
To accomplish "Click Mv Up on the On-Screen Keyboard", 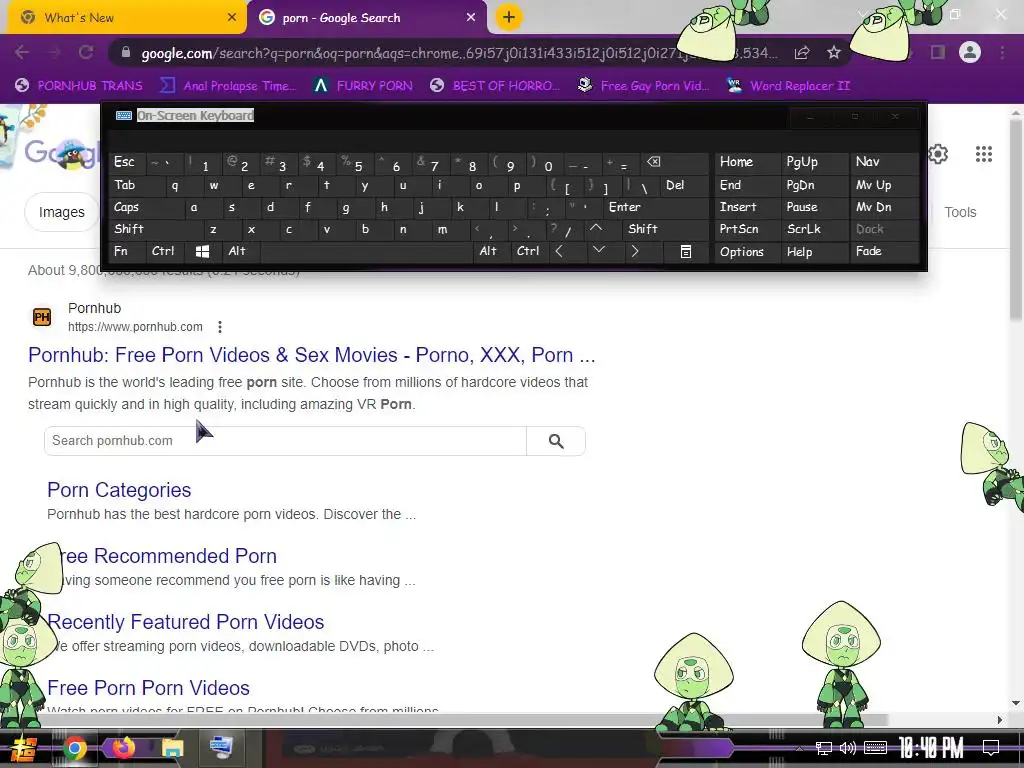I will pos(885,185).
